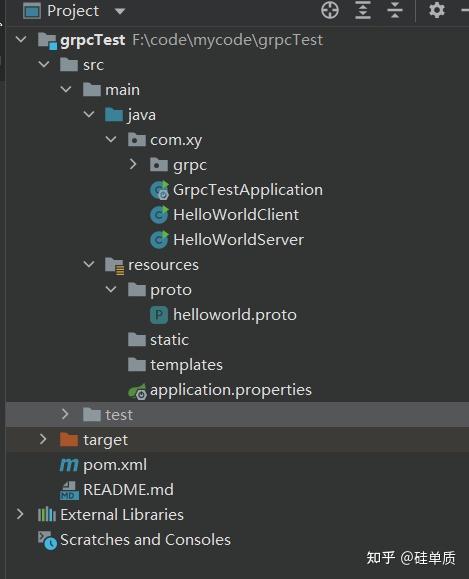Select the test folder label

pyautogui.click(x=119, y=415)
